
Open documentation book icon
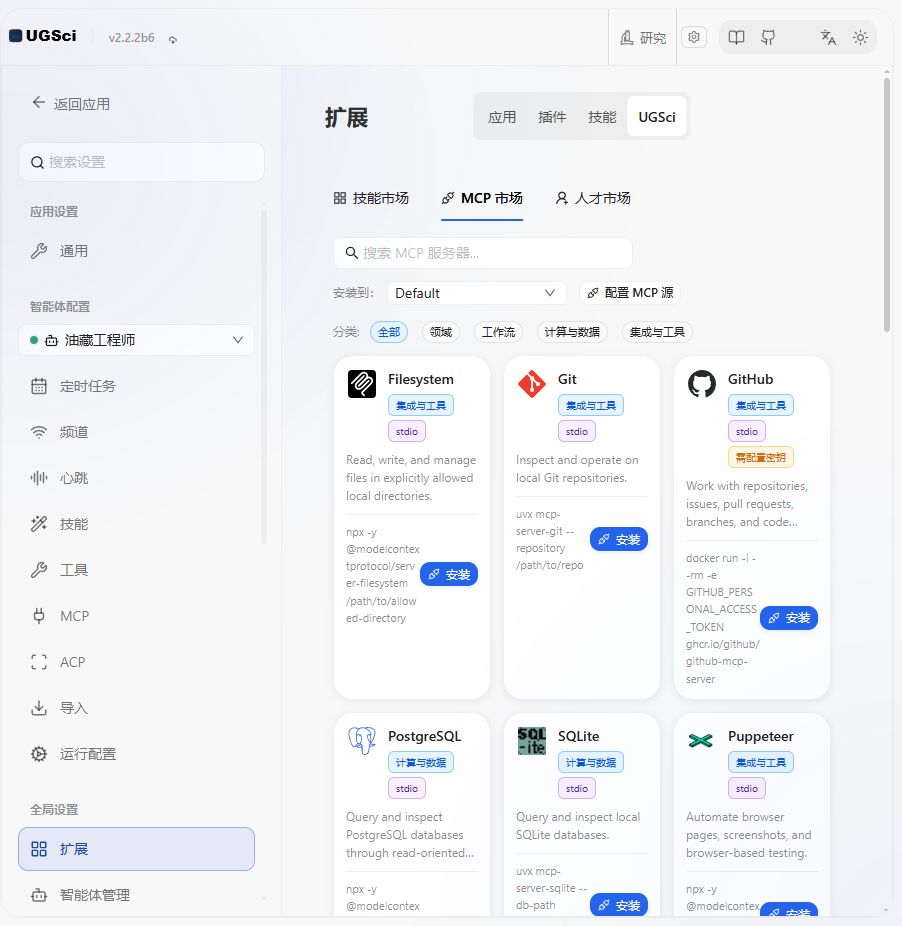(x=736, y=38)
